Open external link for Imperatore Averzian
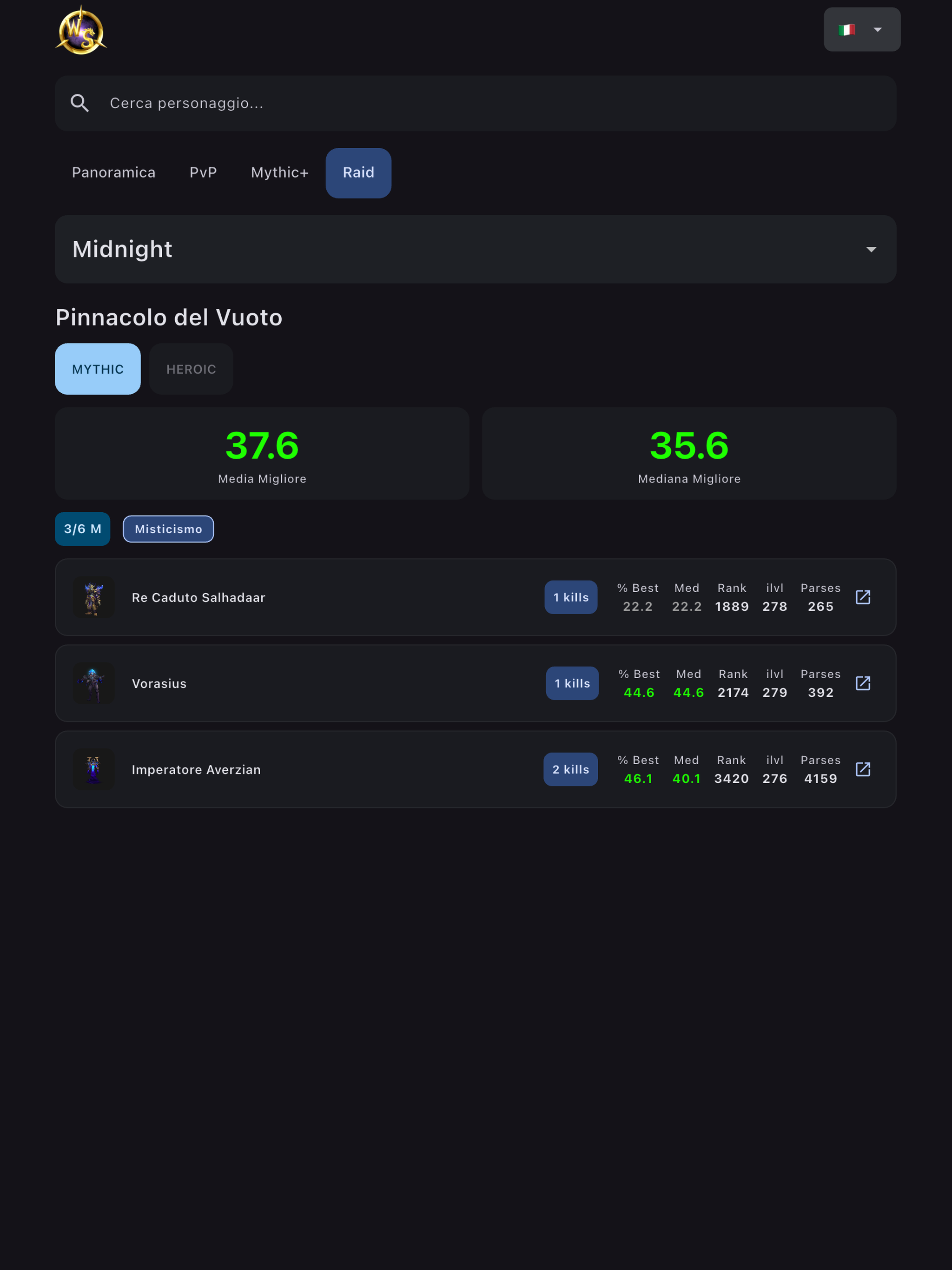The width and height of the screenshot is (952, 1270). coord(862,769)
